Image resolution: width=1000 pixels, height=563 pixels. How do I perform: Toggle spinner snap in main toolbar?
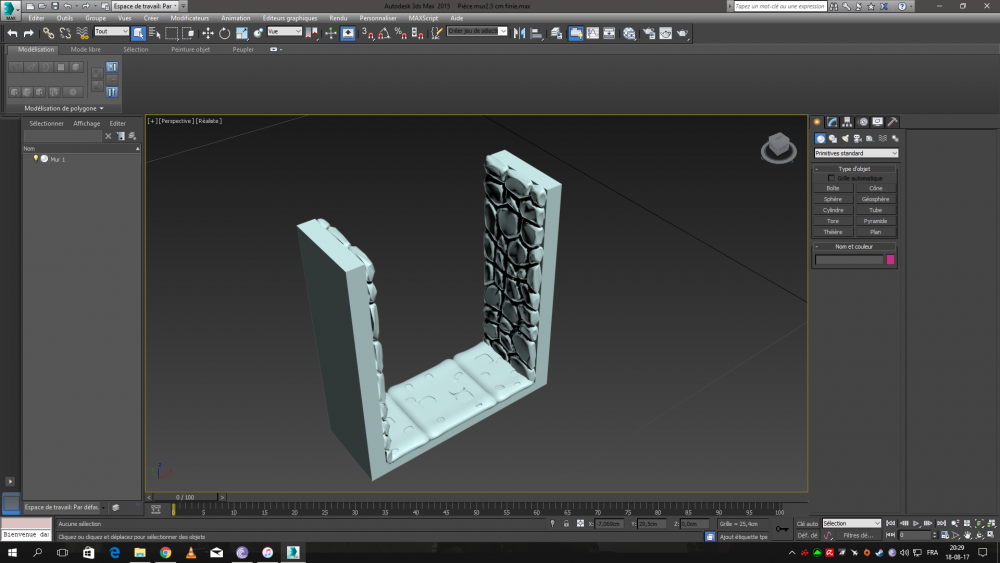418,33
